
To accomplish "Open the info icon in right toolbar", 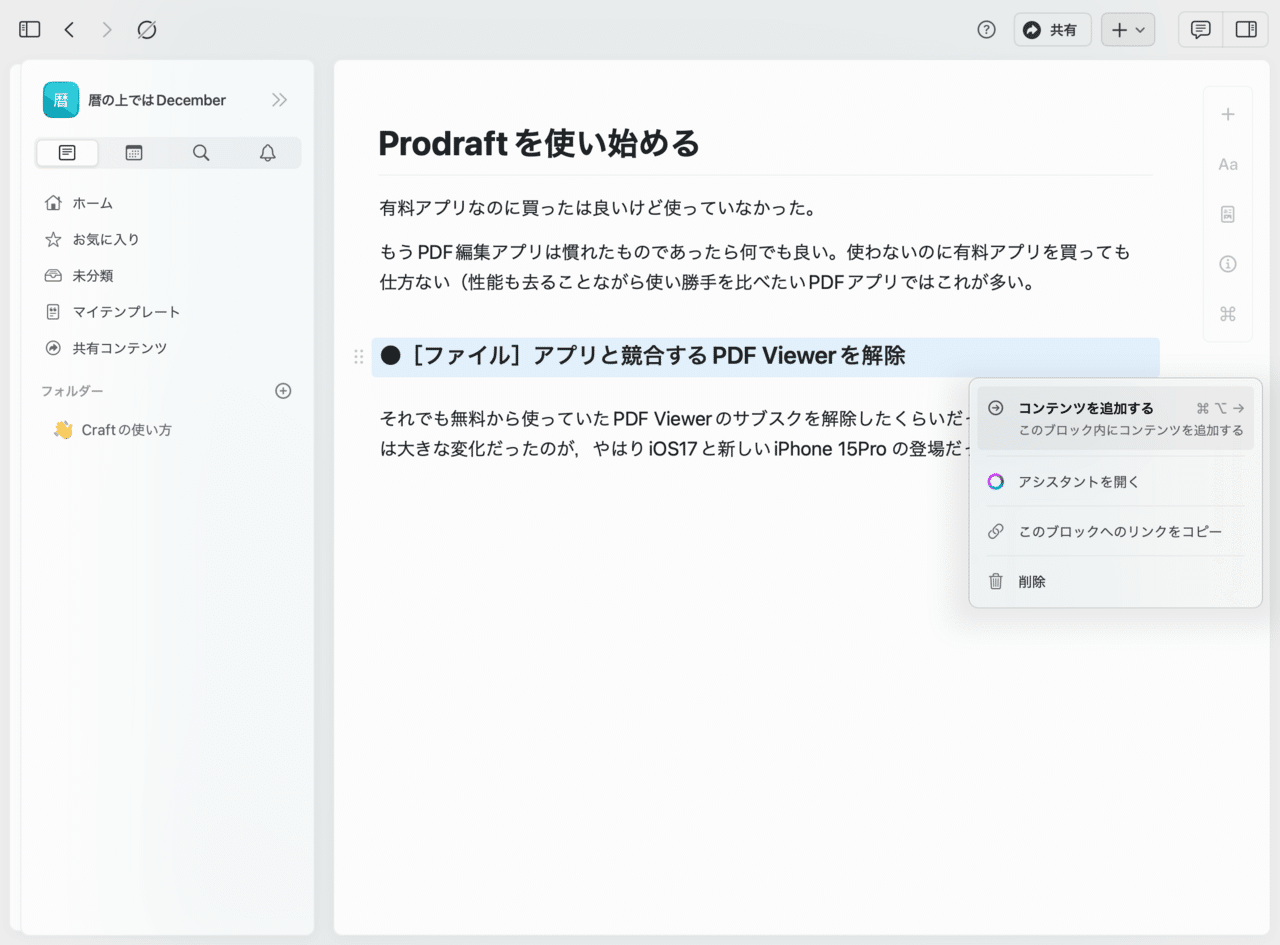I will tap(1228, 264).
